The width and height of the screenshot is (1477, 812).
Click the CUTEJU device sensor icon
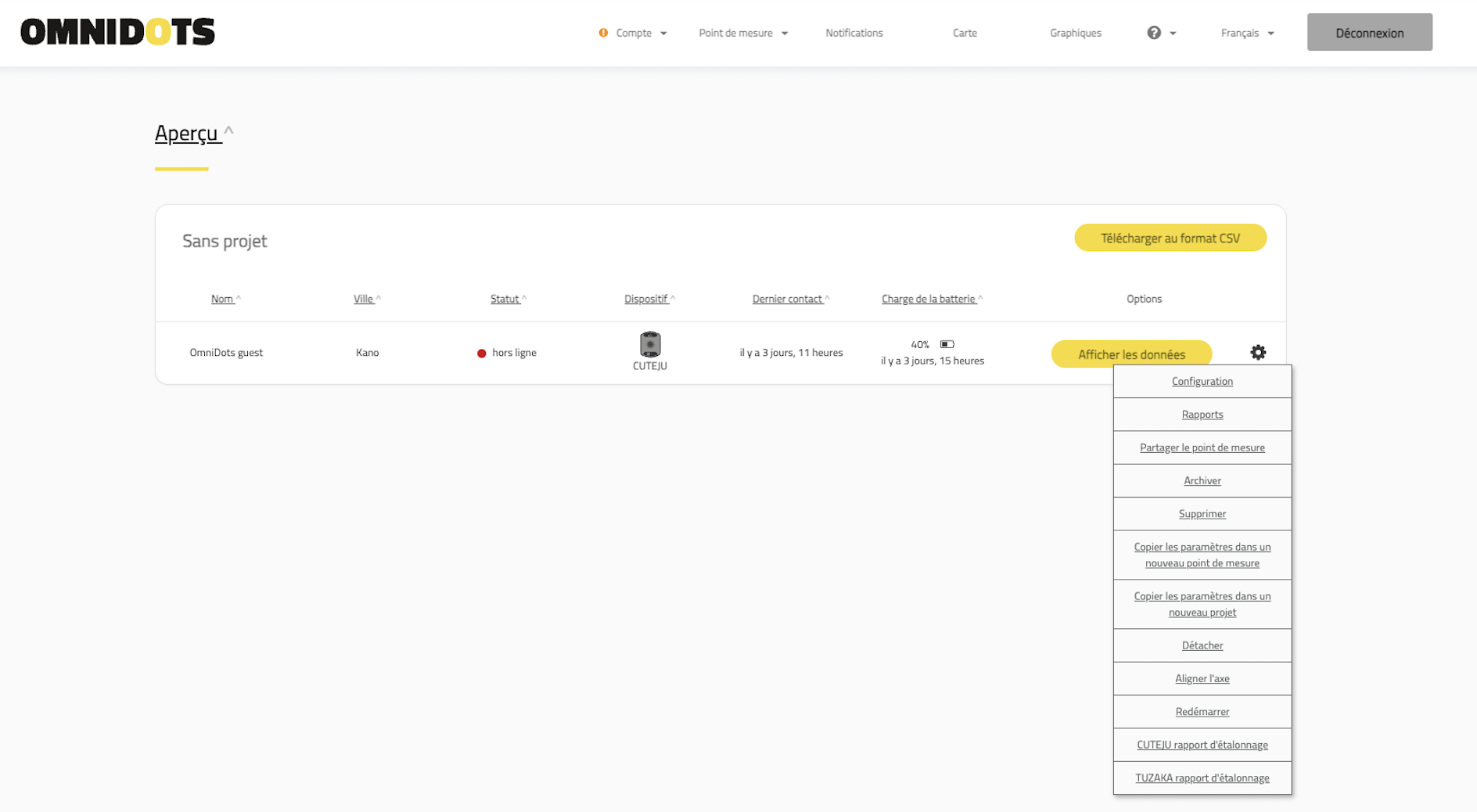[x=649, y=344]
